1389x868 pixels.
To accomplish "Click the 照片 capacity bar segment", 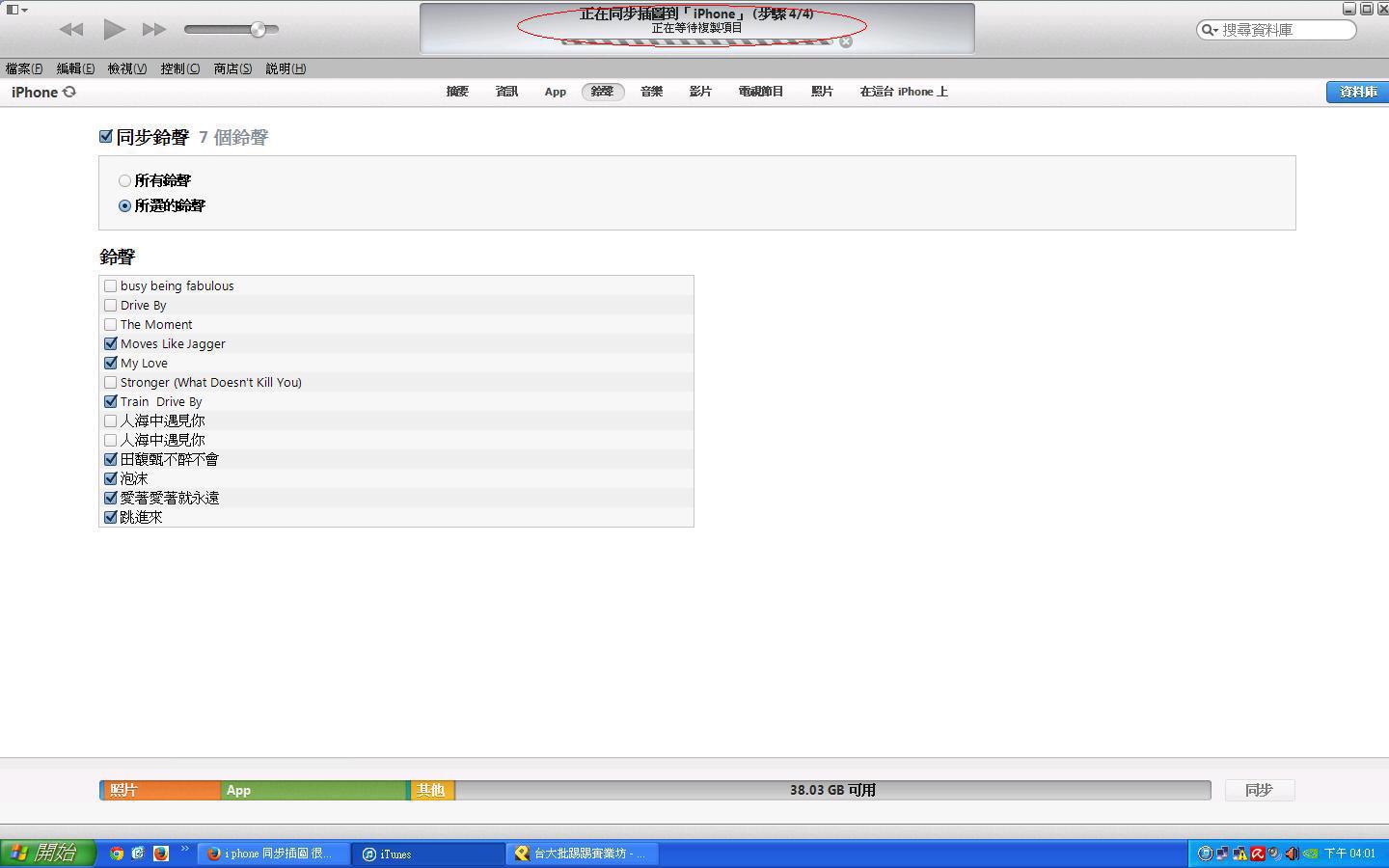I will [160, 790].
